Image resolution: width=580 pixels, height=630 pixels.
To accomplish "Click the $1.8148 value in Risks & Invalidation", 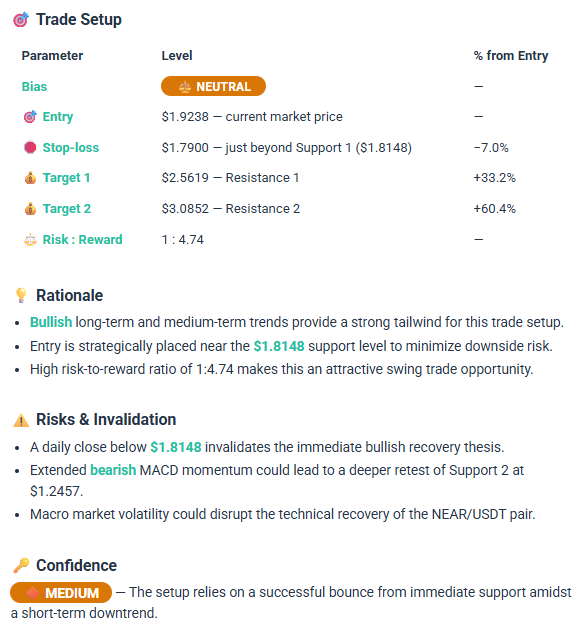I will coord(176,447).
